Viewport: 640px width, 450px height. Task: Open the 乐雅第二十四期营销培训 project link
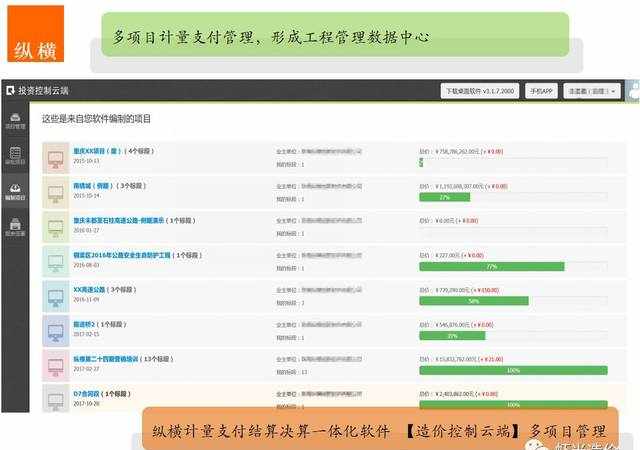[x=114, y=359]
